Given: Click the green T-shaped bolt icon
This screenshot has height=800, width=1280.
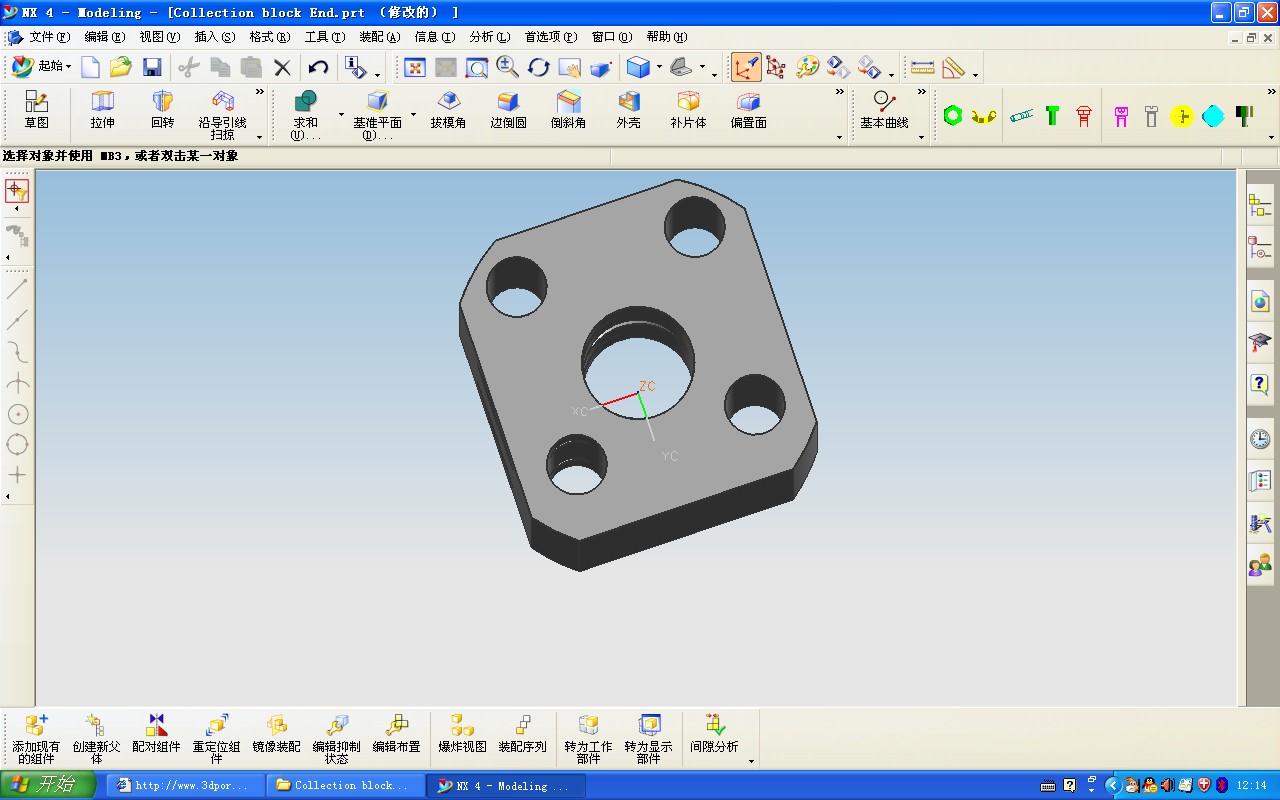Looking at the screenshot, I should (1053, 116).
